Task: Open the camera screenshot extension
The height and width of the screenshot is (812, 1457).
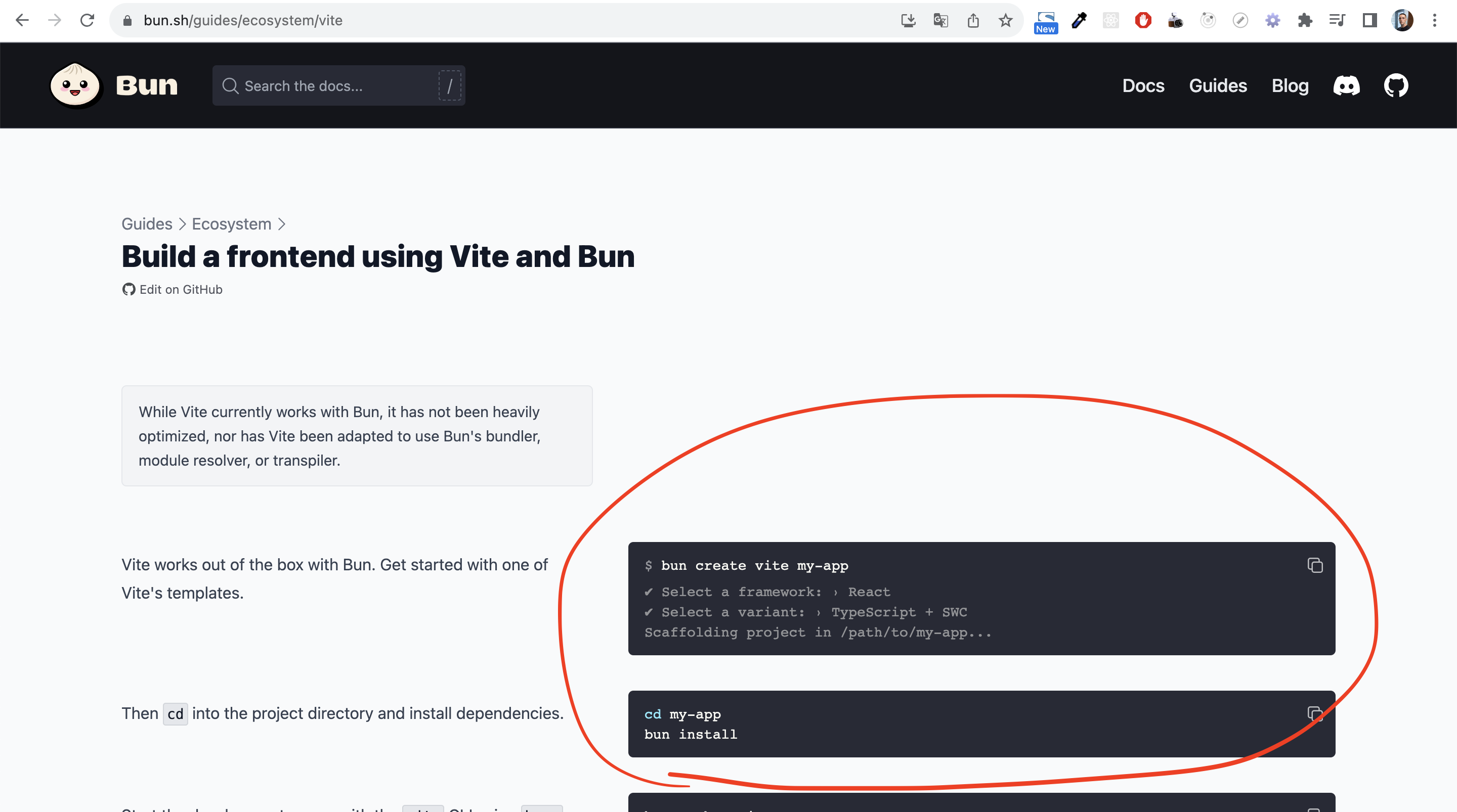Action: [1175, 20]
